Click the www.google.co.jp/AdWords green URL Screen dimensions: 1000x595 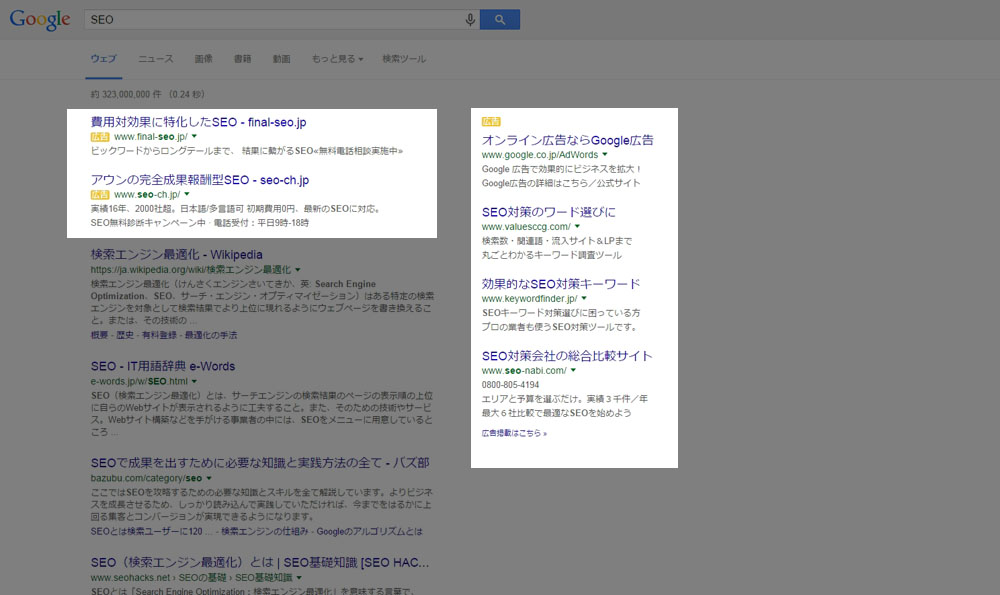[x=540, y=155]
